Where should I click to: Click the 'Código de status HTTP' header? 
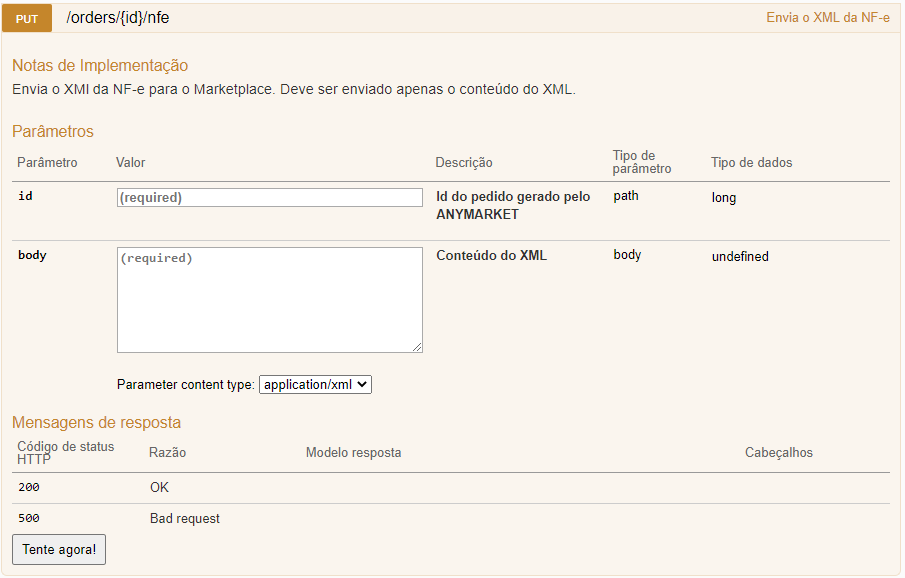65,453
